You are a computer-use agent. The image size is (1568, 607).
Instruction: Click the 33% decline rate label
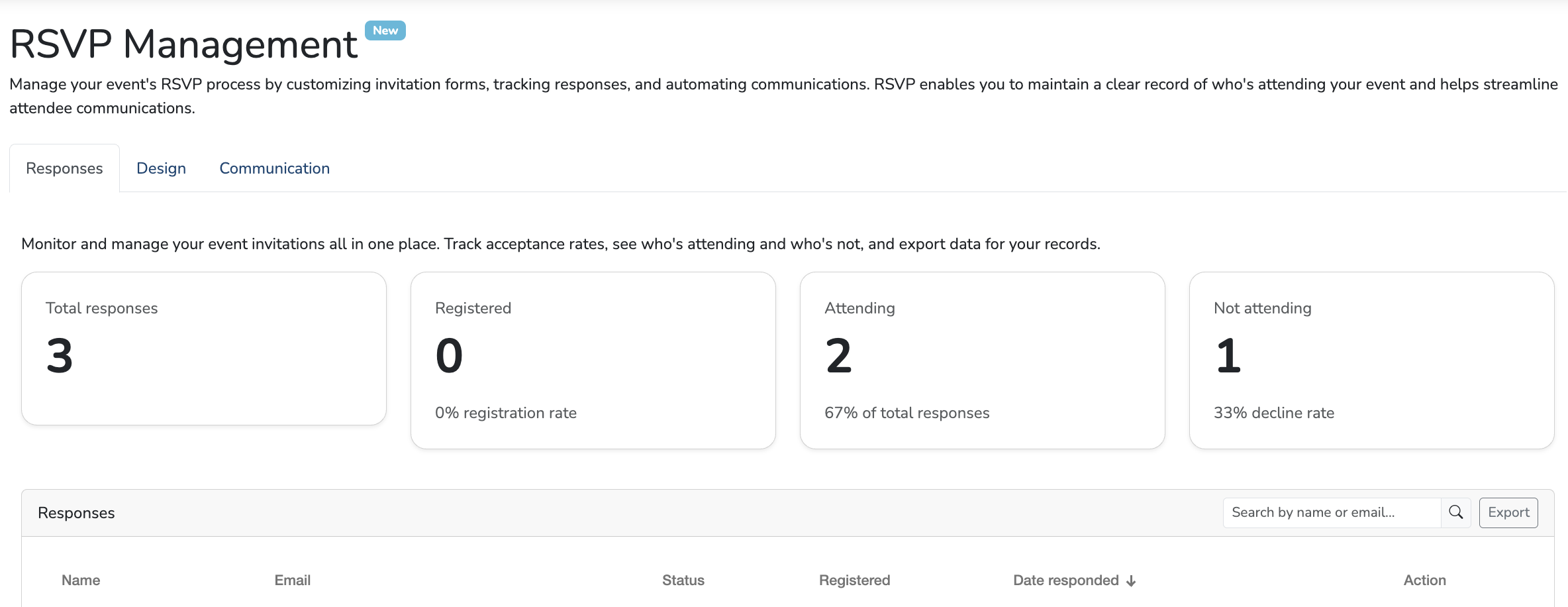(x=1273, y=413)
